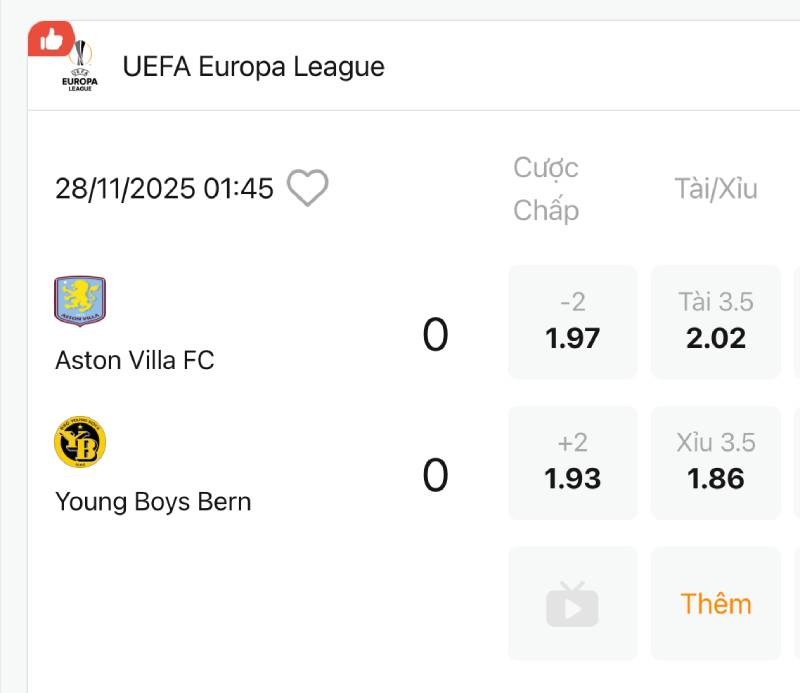Click the Young Boys Bern club crest
800x693 pixels.
(x=79, y=443)
